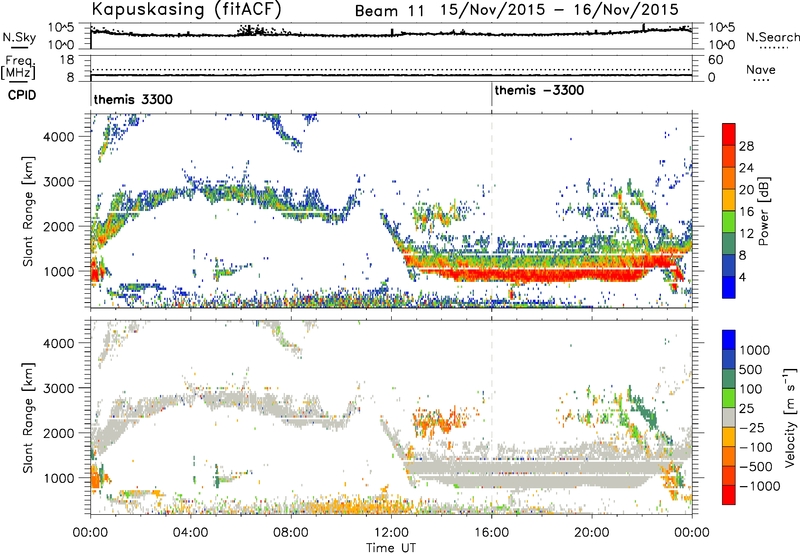Click the 'themis -3300' CPID marker text
Screen dimensions: 800x554
point(539,90)
